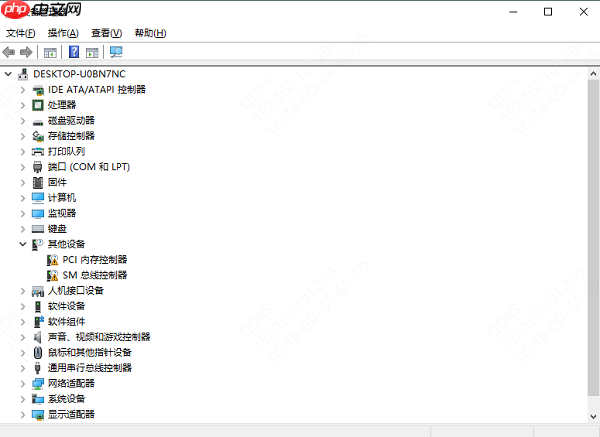Viewport: 600px width, 437px height.
Task: Expand the 磁盘驱动器 category
Action: 23,121
